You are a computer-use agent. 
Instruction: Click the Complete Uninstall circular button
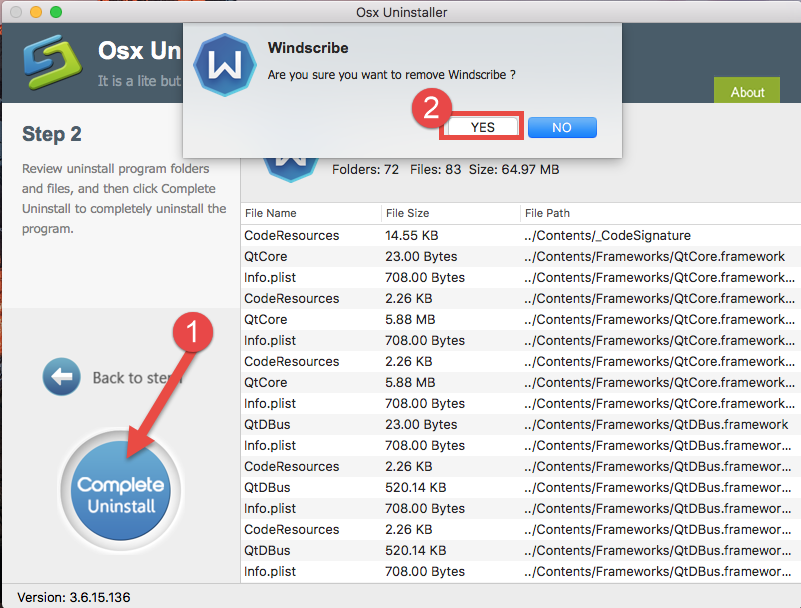120,489
